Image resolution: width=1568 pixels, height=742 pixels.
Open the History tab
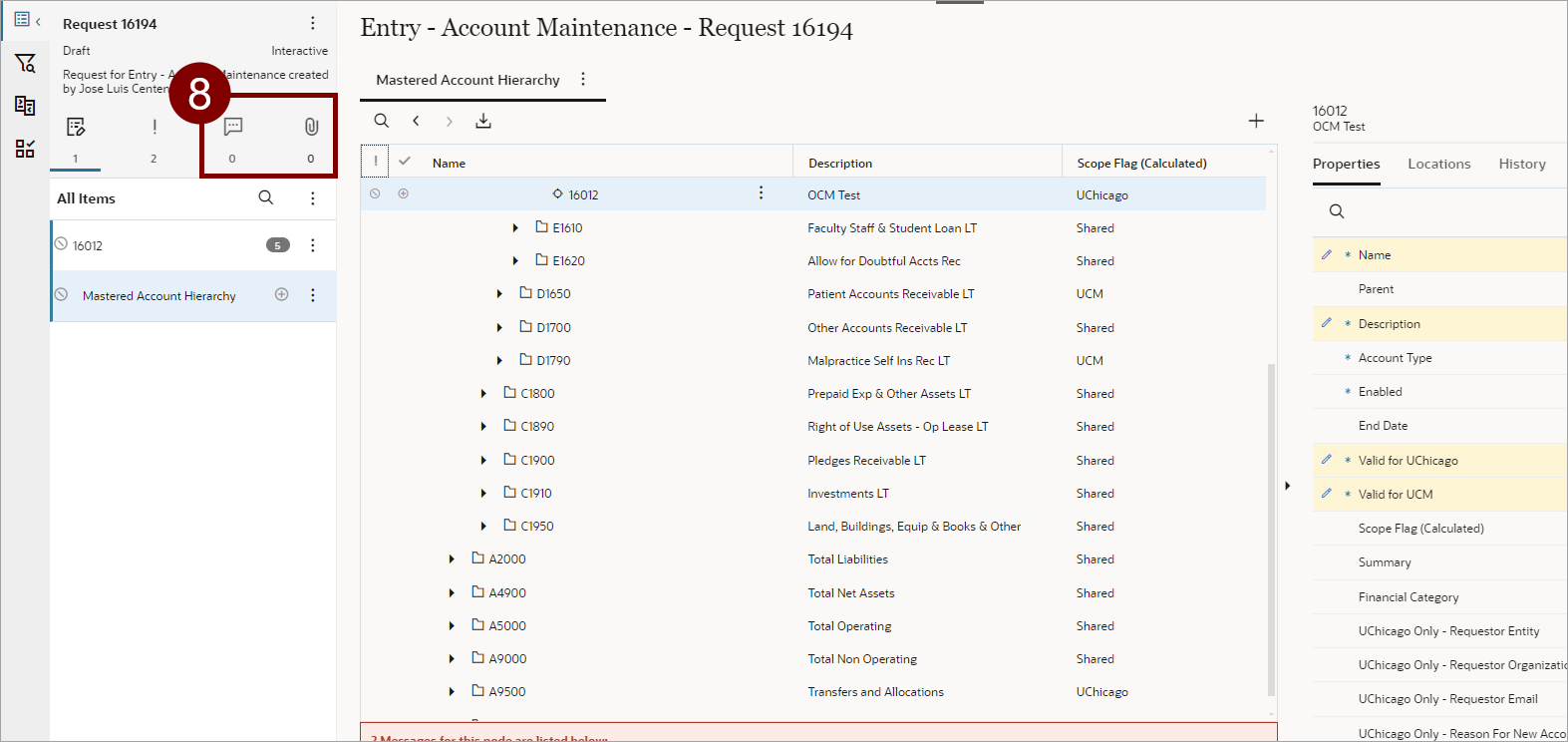click(x=1521, y=164)
